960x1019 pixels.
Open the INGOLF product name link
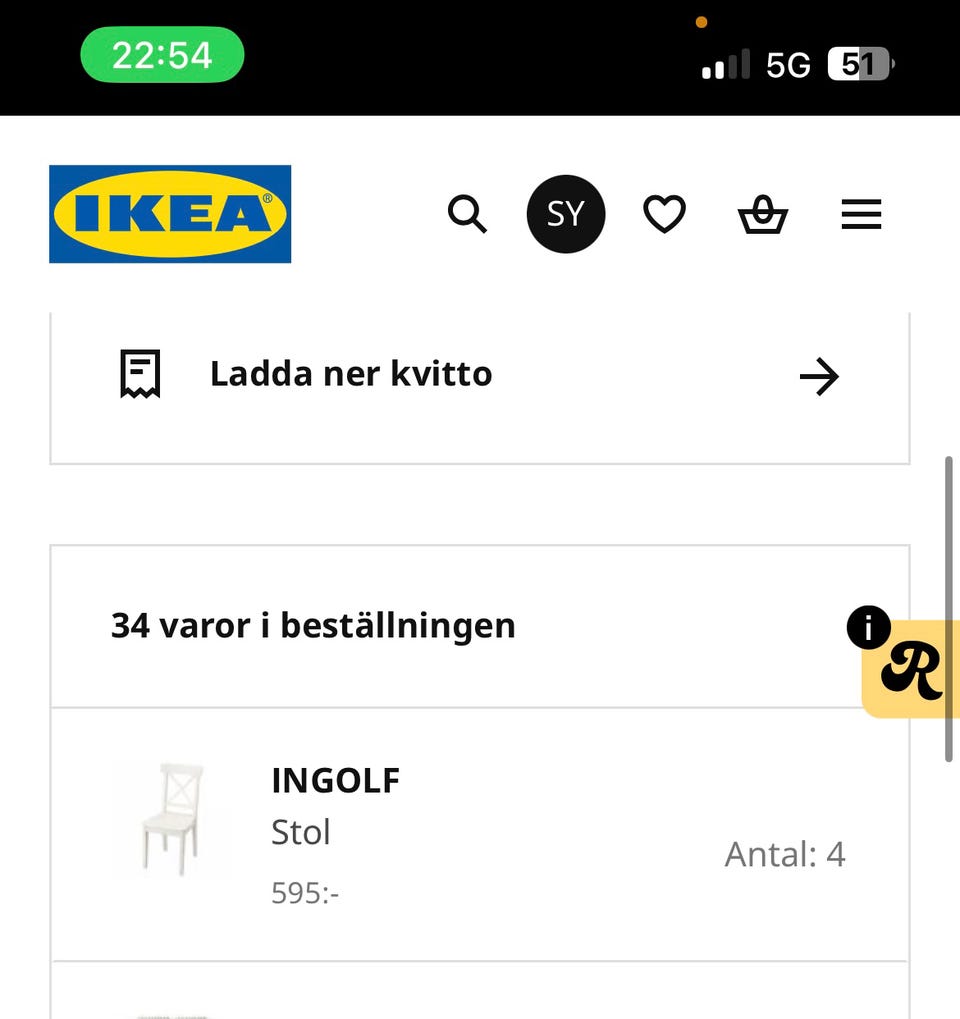tap(335, 781)
